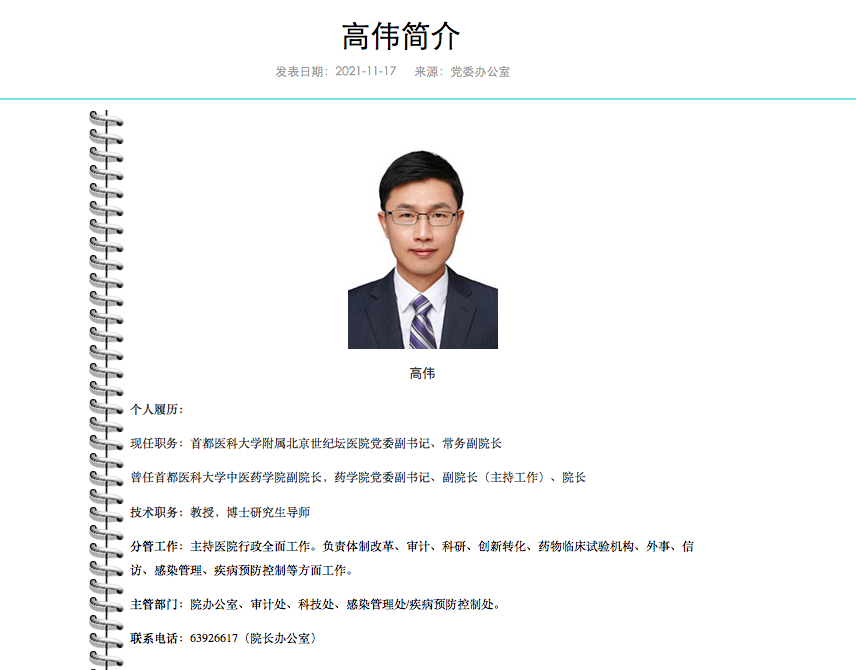Click the name caption under the photo
This screenshot has height=670, width=856.
(422, 374)
